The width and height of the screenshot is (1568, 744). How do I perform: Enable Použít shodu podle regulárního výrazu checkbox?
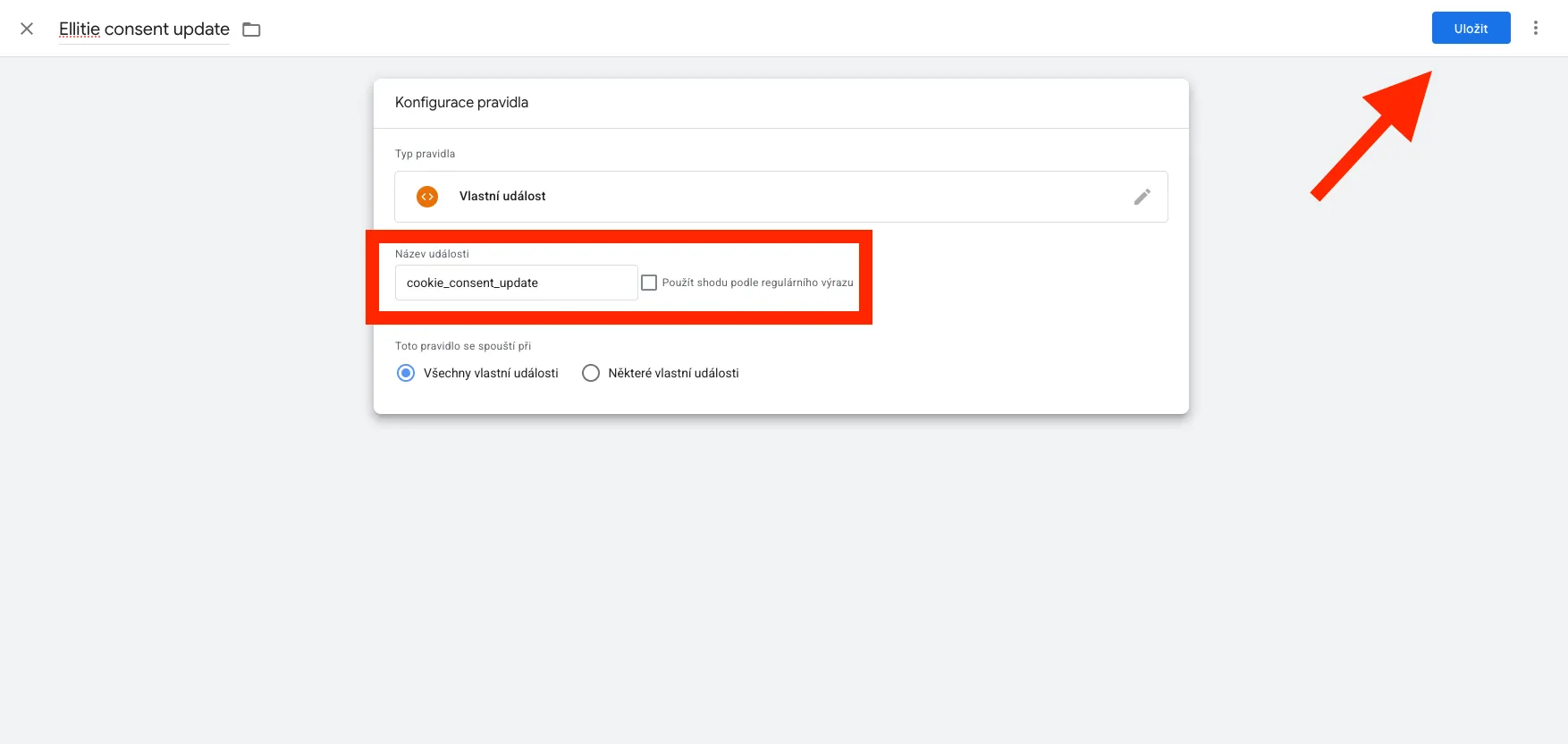649,283
